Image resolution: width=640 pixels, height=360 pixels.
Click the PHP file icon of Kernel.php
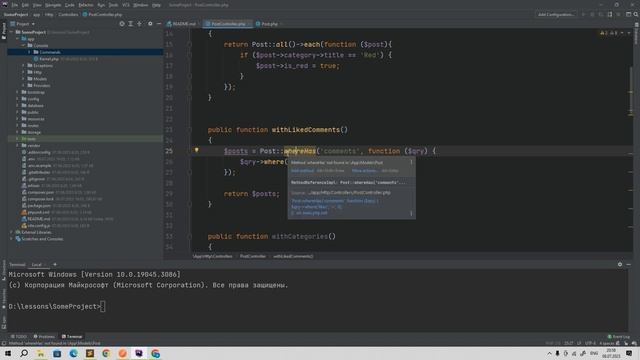pos(36,59)
